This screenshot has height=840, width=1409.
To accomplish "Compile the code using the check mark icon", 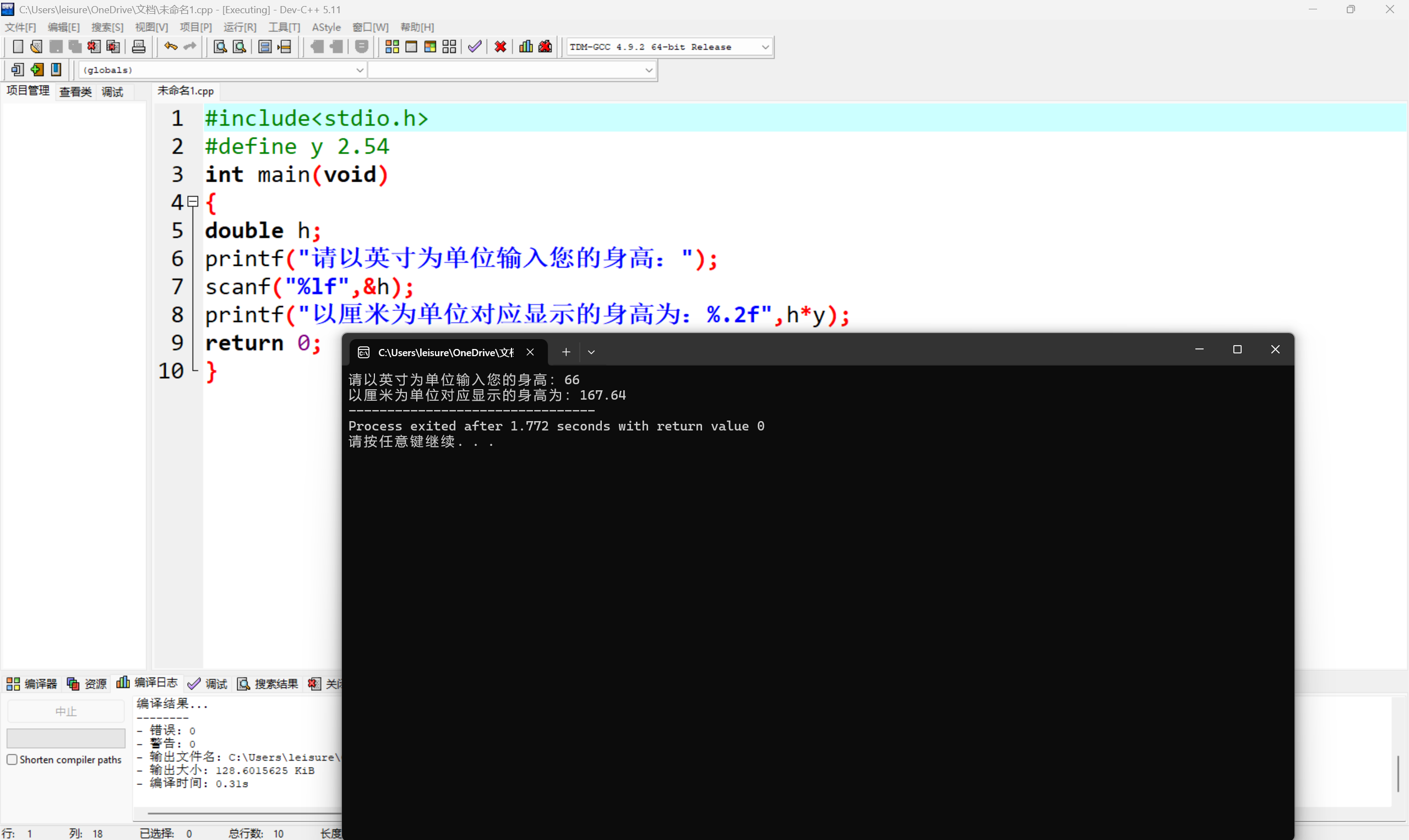I will [475, 46].
